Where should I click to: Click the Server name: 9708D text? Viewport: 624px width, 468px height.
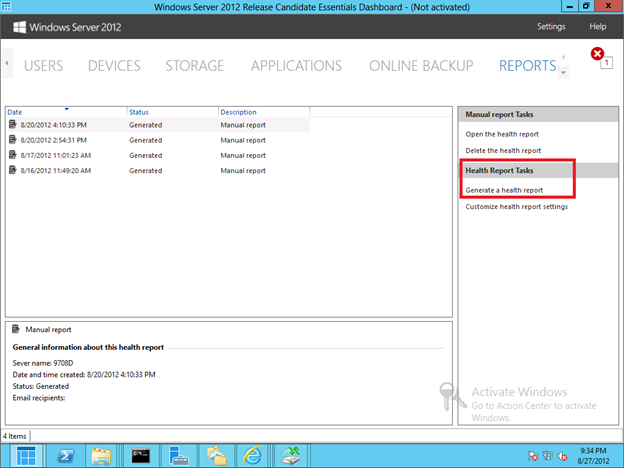(43, 363)
